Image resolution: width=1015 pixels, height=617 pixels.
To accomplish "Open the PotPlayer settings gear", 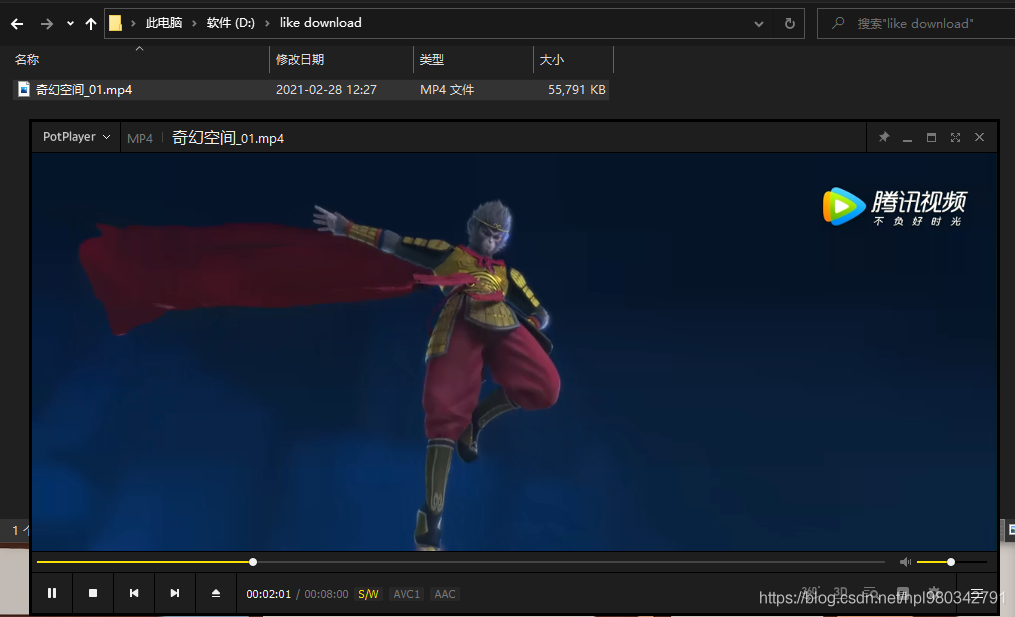I will (934, 592).
